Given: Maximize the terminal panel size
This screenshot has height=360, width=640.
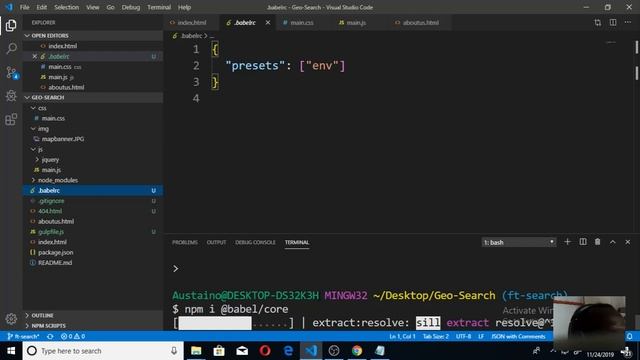Looking at the screenshot, I should (x=613, y=242).
